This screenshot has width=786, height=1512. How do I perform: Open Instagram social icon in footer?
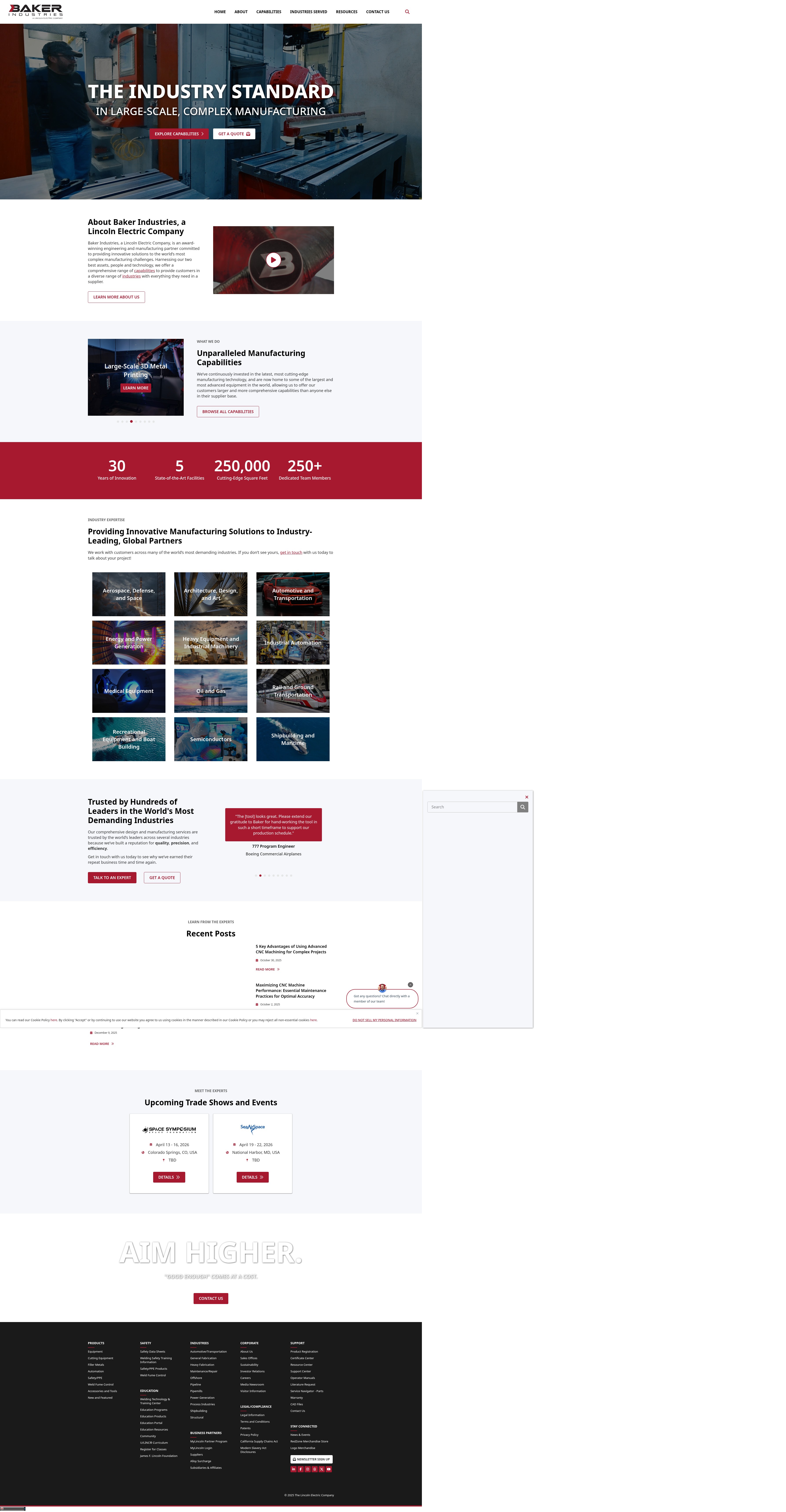308,1469
